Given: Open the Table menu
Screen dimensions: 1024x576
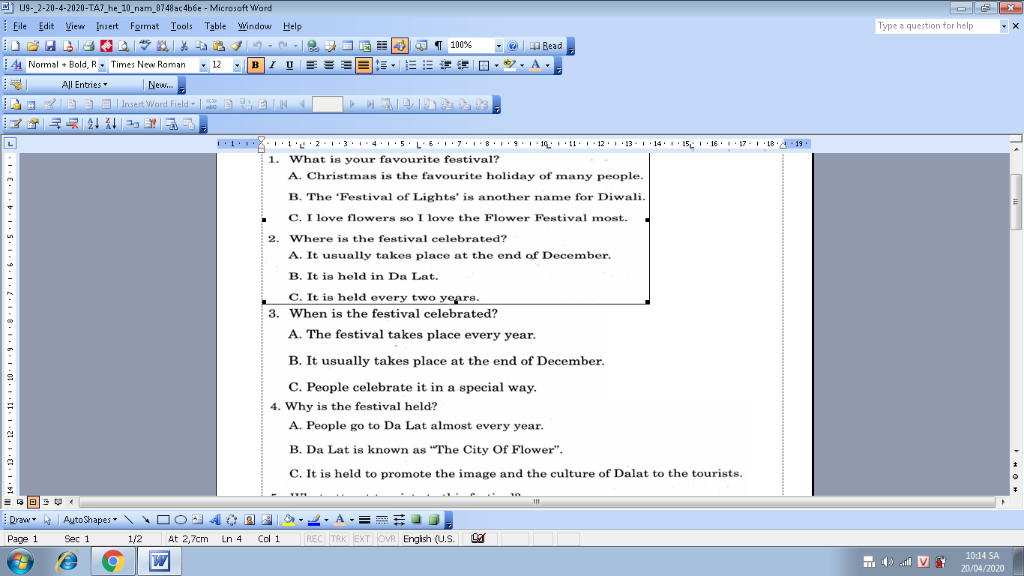Looking at the screenshot, I should (x=215, y=26).
